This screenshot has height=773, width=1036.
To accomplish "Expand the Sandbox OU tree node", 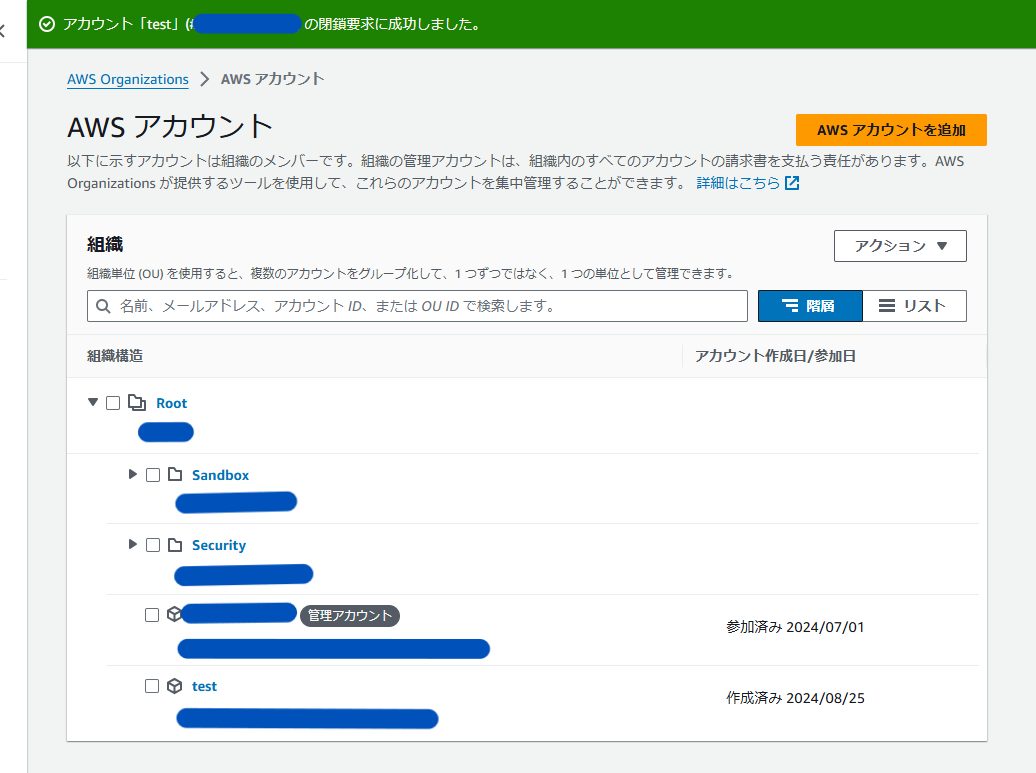I will click(132, 474).
